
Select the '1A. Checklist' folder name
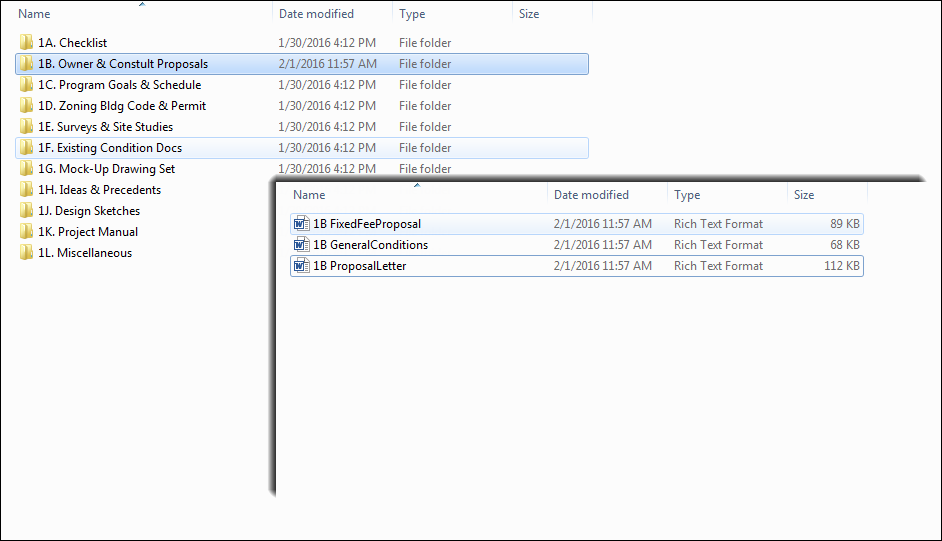click(73, 43)
